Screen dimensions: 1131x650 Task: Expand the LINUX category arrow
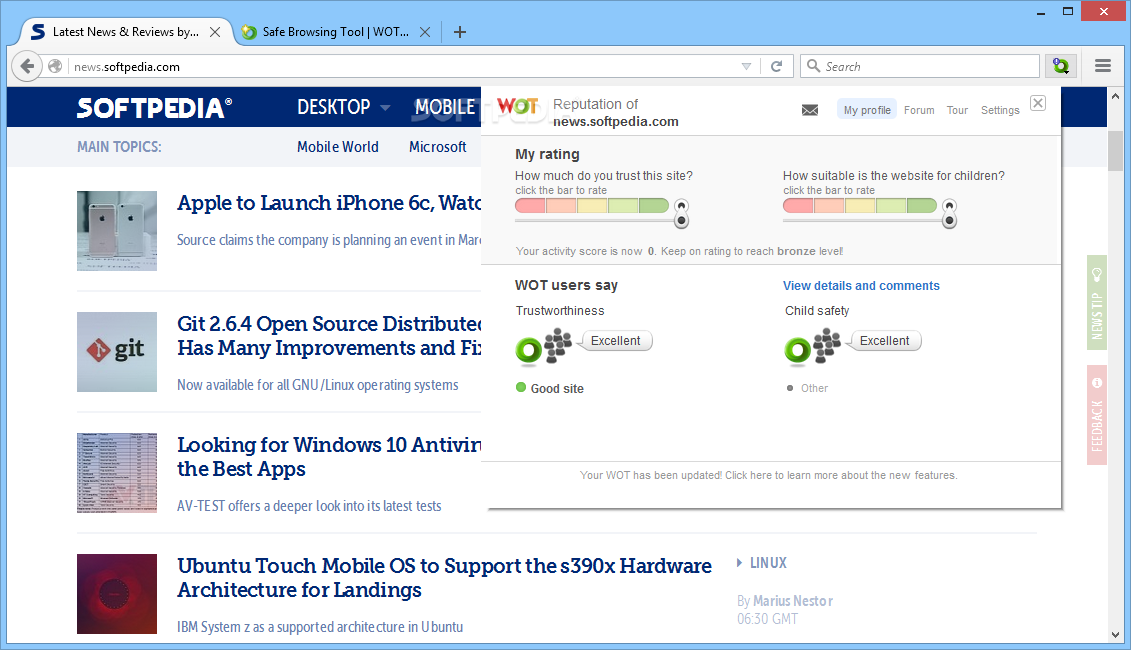pyautogui.click(x=739, y=563)
